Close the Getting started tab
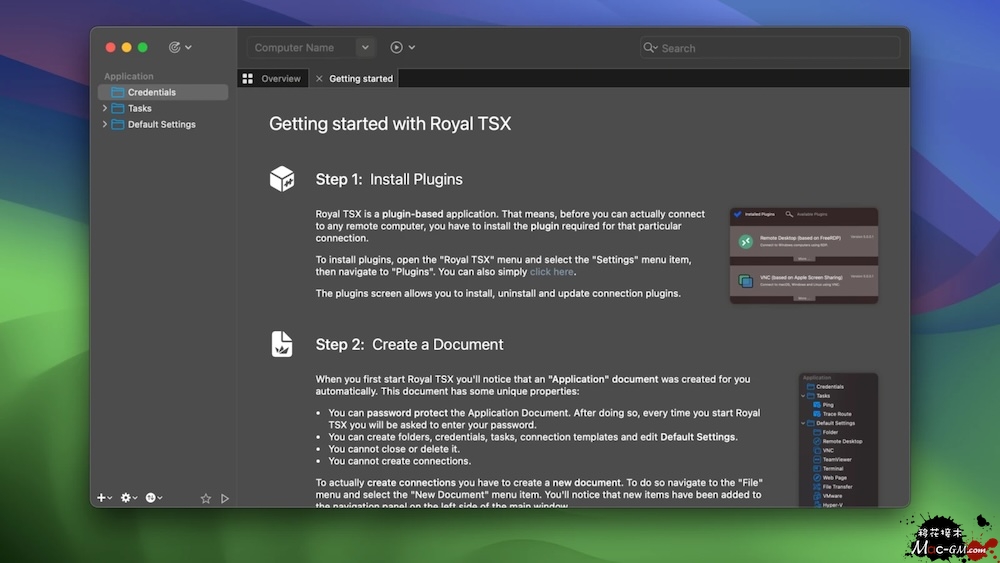 (x=319, y=78)
